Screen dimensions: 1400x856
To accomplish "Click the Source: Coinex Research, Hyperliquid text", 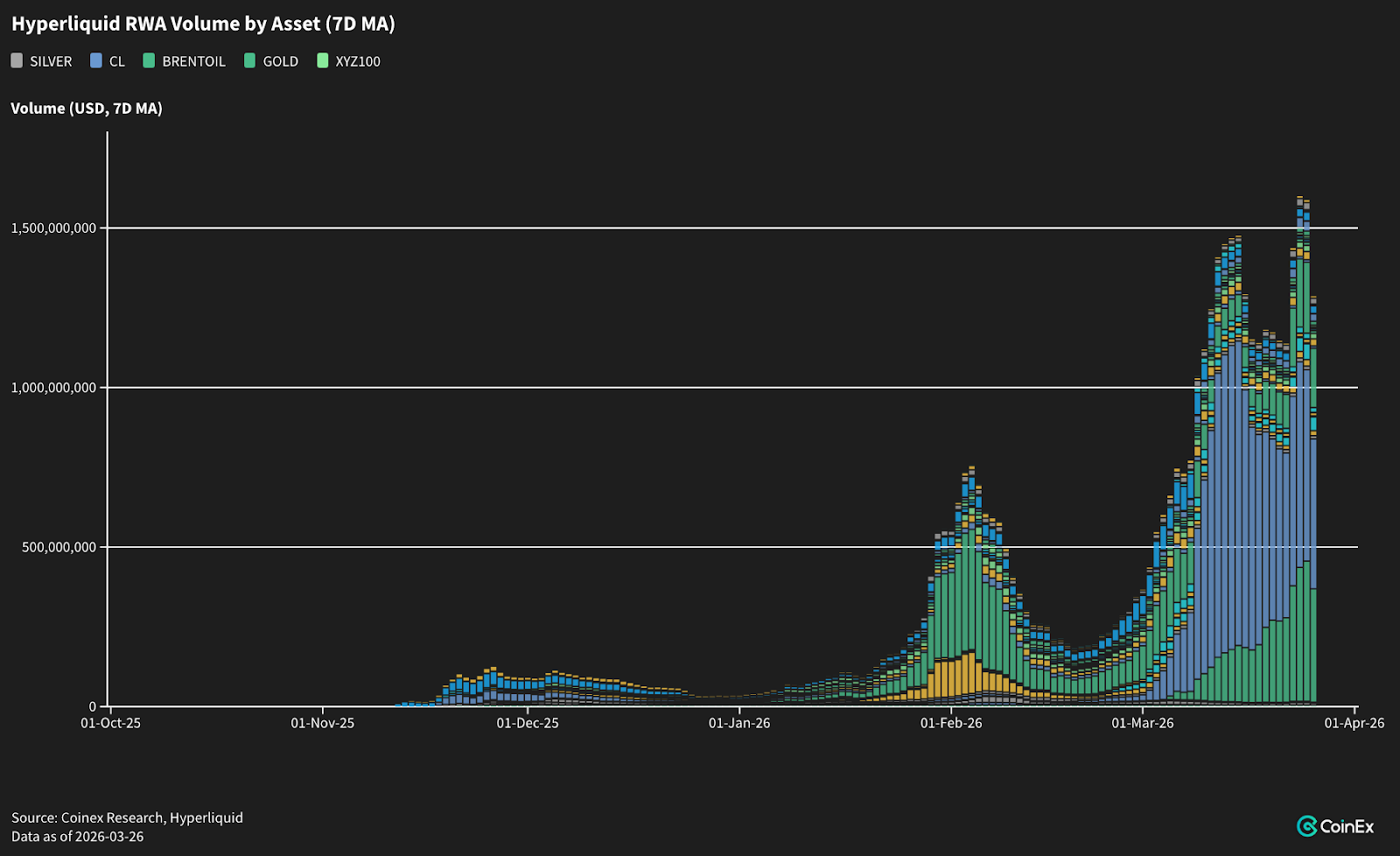I will pyautogui.click(x=127, y=817).
